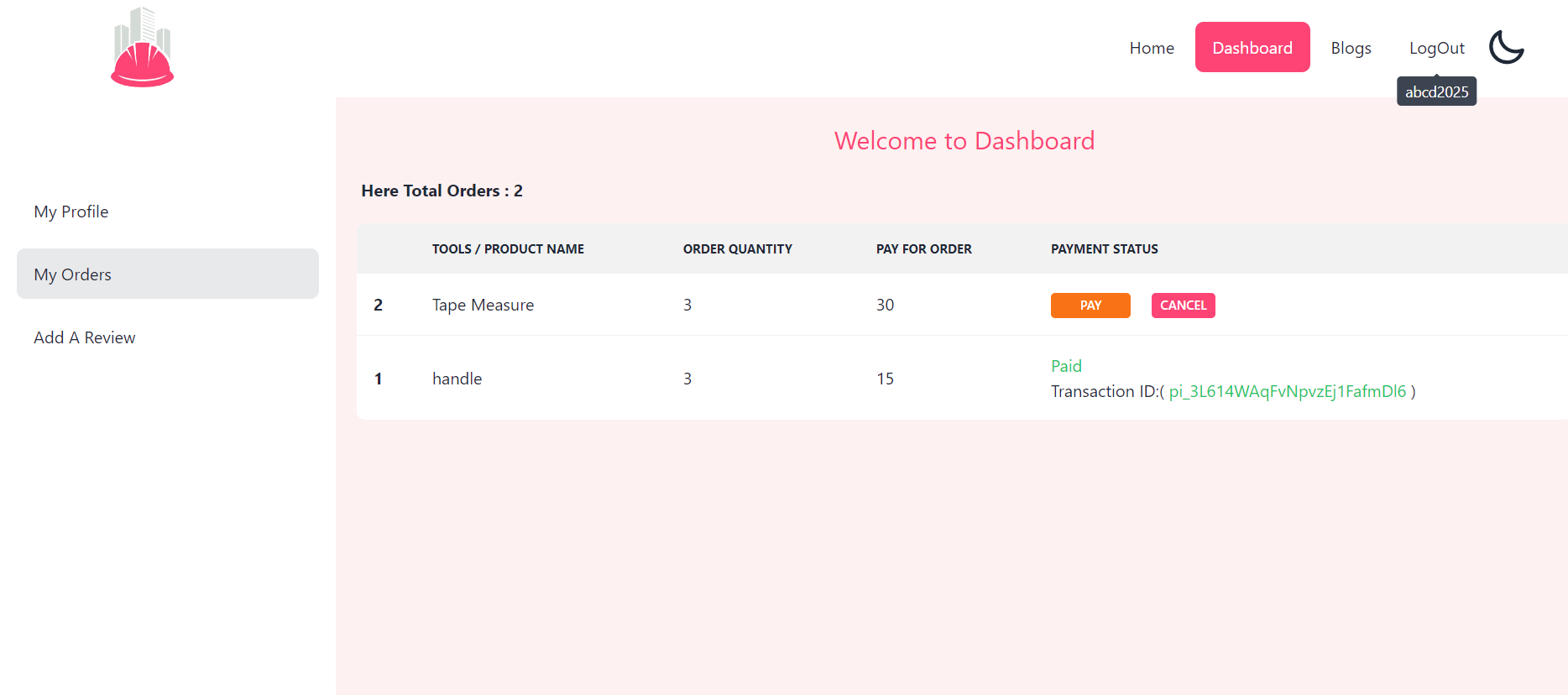The image size is (1568, 695).
Task: Click the ORDER QUANTITY column header
Action: [737, 249]
